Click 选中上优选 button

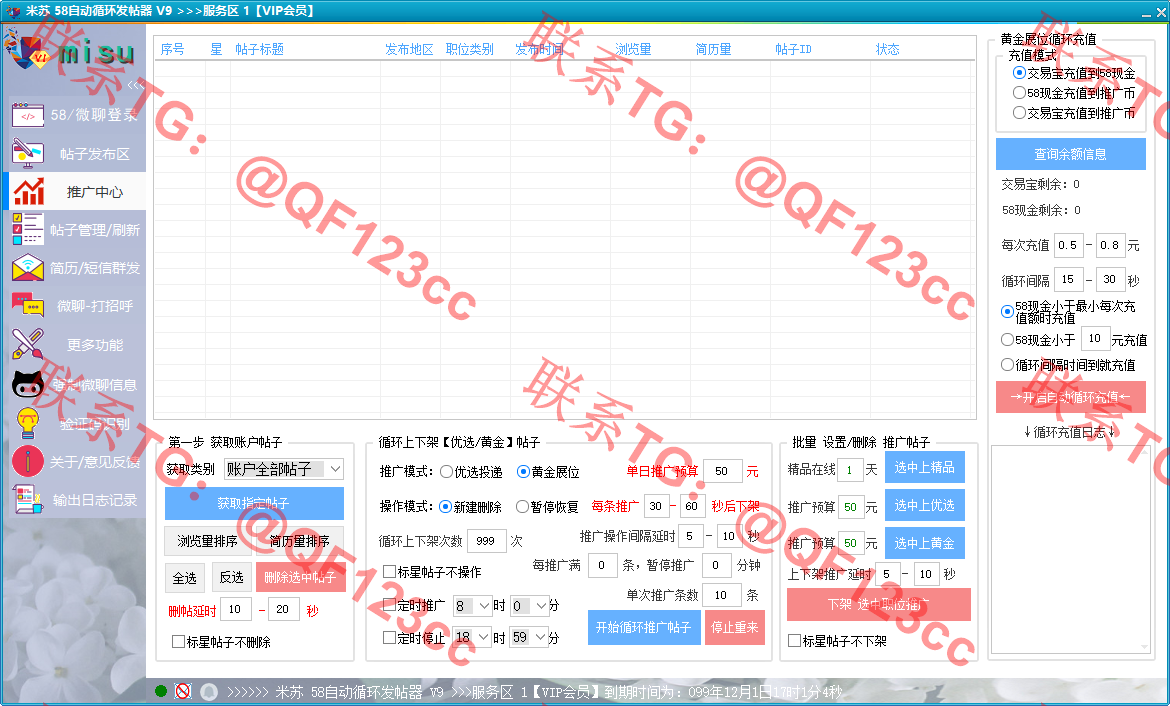click(925, 505)
